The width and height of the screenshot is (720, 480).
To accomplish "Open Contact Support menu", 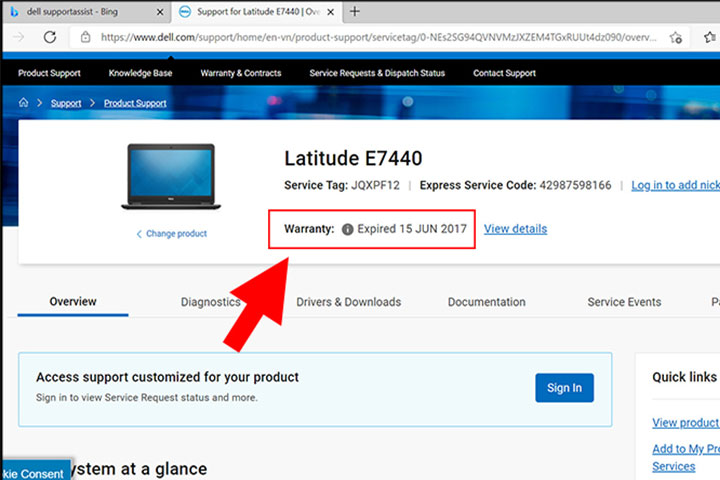I will [x=504, y=73].
